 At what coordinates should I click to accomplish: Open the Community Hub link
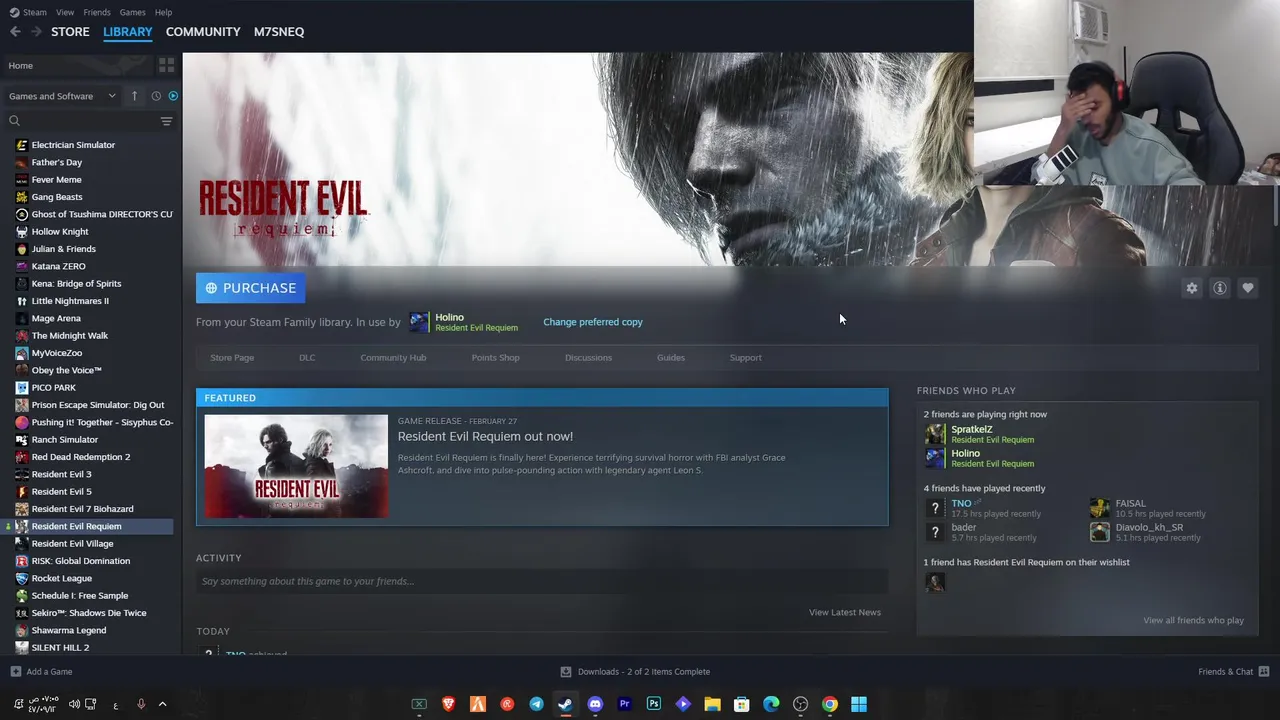pyautogui.click(x=393, y=358)
